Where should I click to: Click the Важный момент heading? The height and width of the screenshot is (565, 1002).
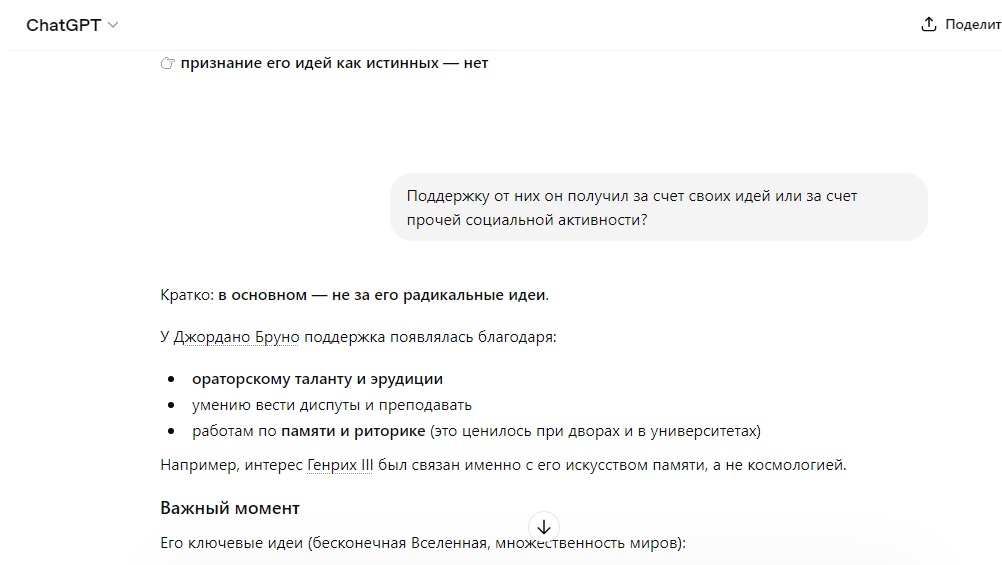(x=230, y=508)
